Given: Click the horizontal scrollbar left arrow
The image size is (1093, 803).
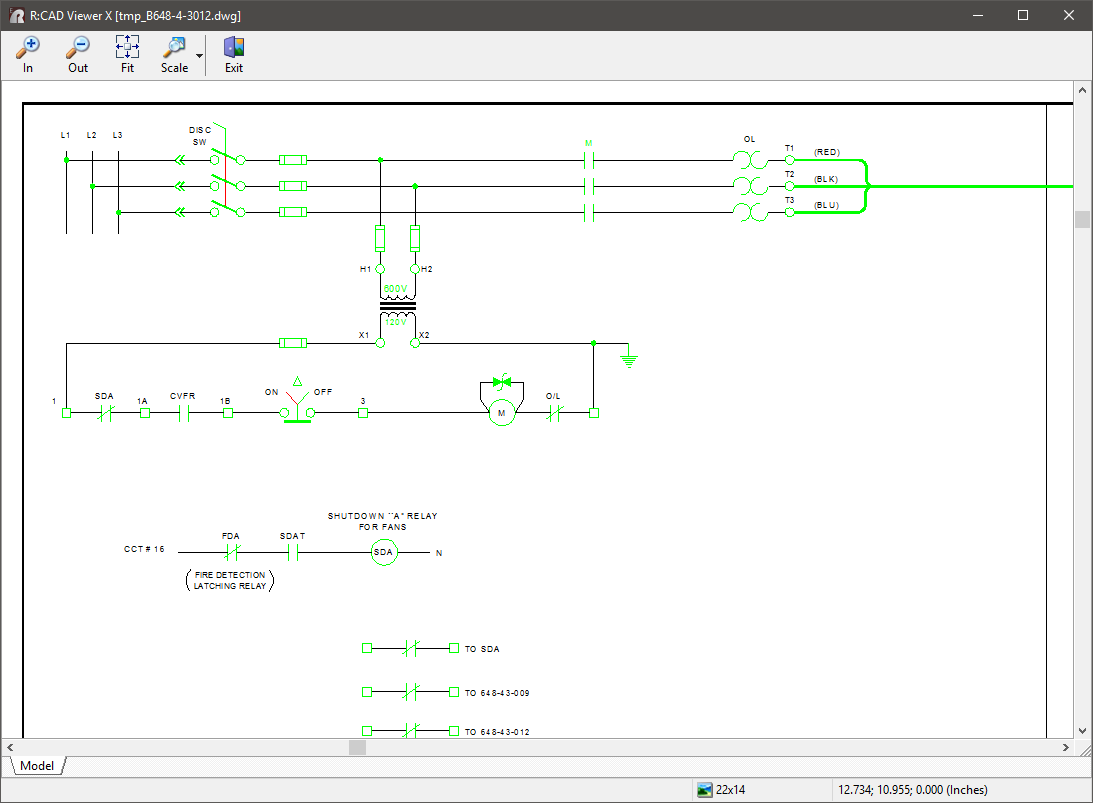Looking at the screenshot, I should 11,747.
